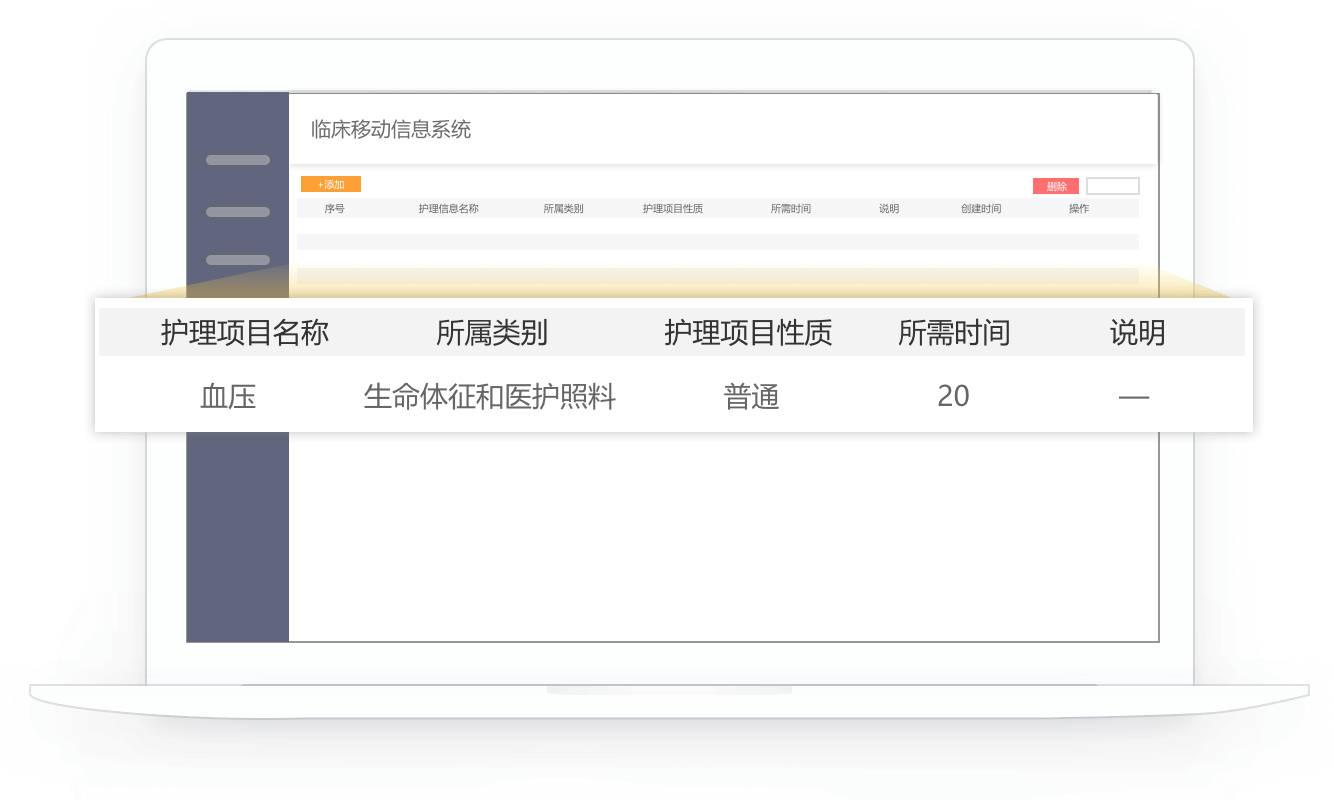Click the 临床移动信息系统 title
The width and height of the screenshot is (1334, 800).
(x=391, y=129)
